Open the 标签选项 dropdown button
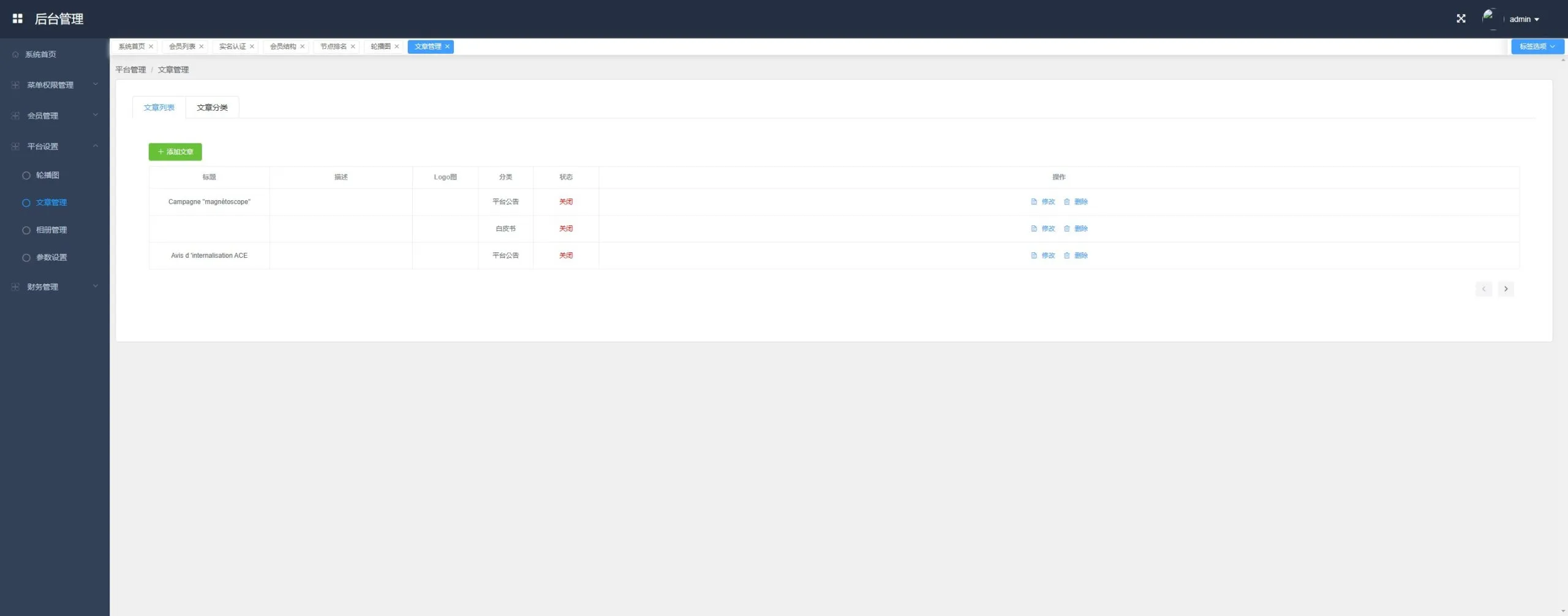Screen dimensions: 1568x616 point(1537,47)
